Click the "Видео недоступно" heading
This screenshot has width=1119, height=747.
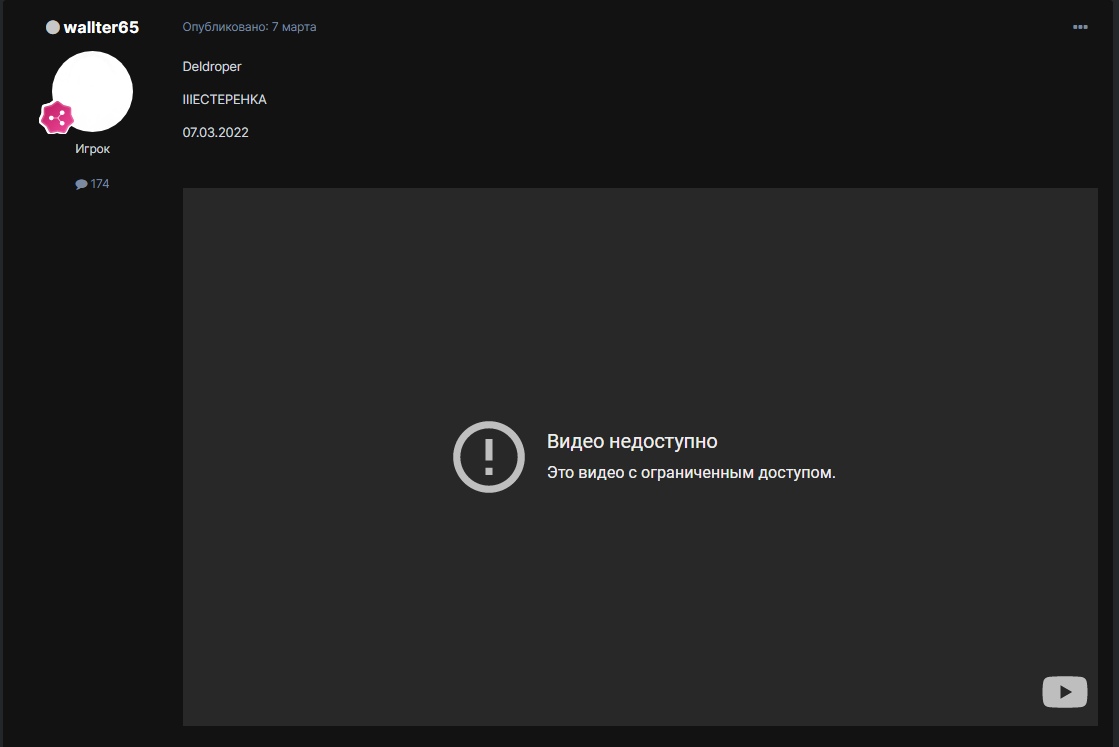pyautogui.click(x=632, y=442)
